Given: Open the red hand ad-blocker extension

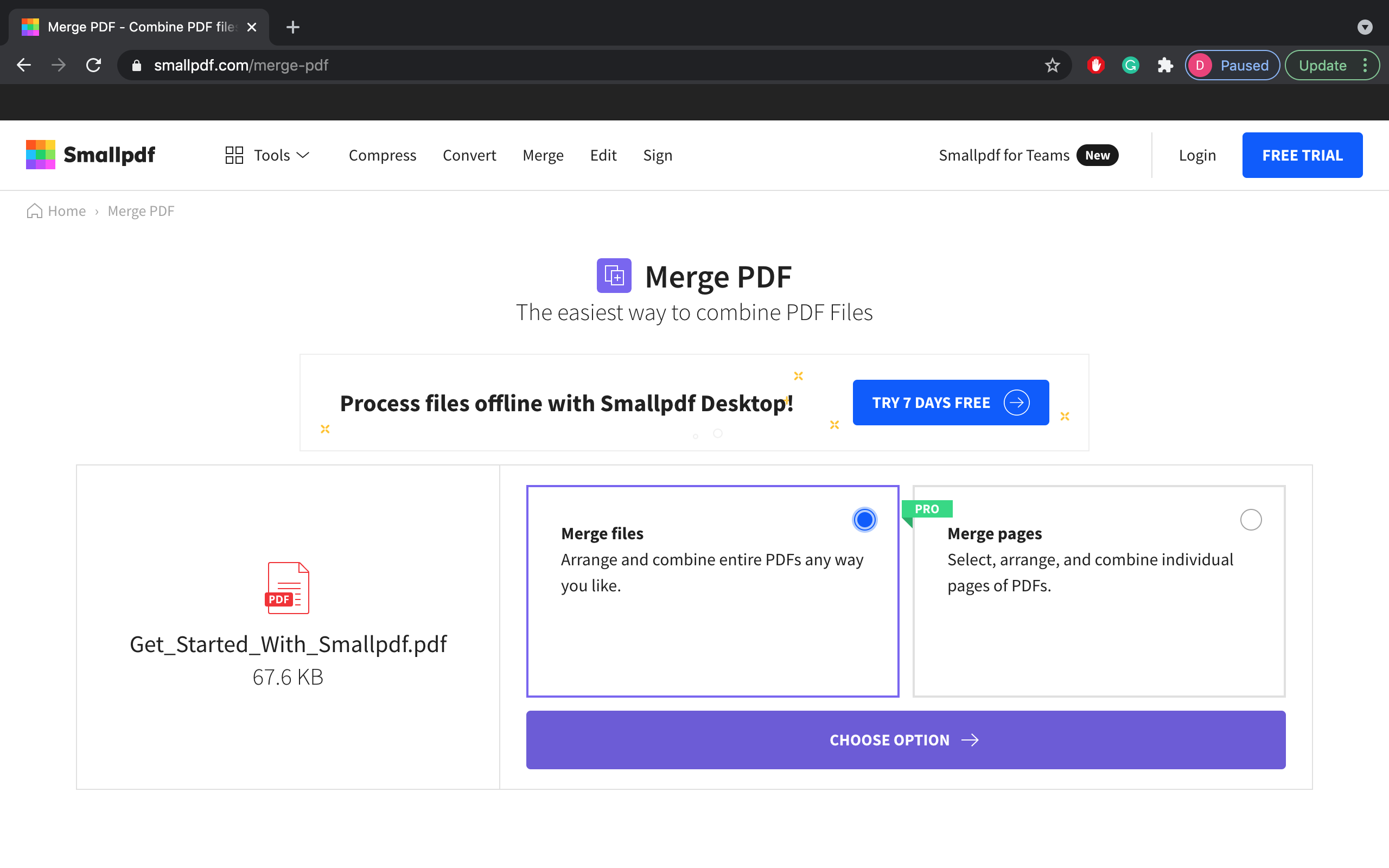Looking at the screenshot, I should click(x=1095, y=66).
